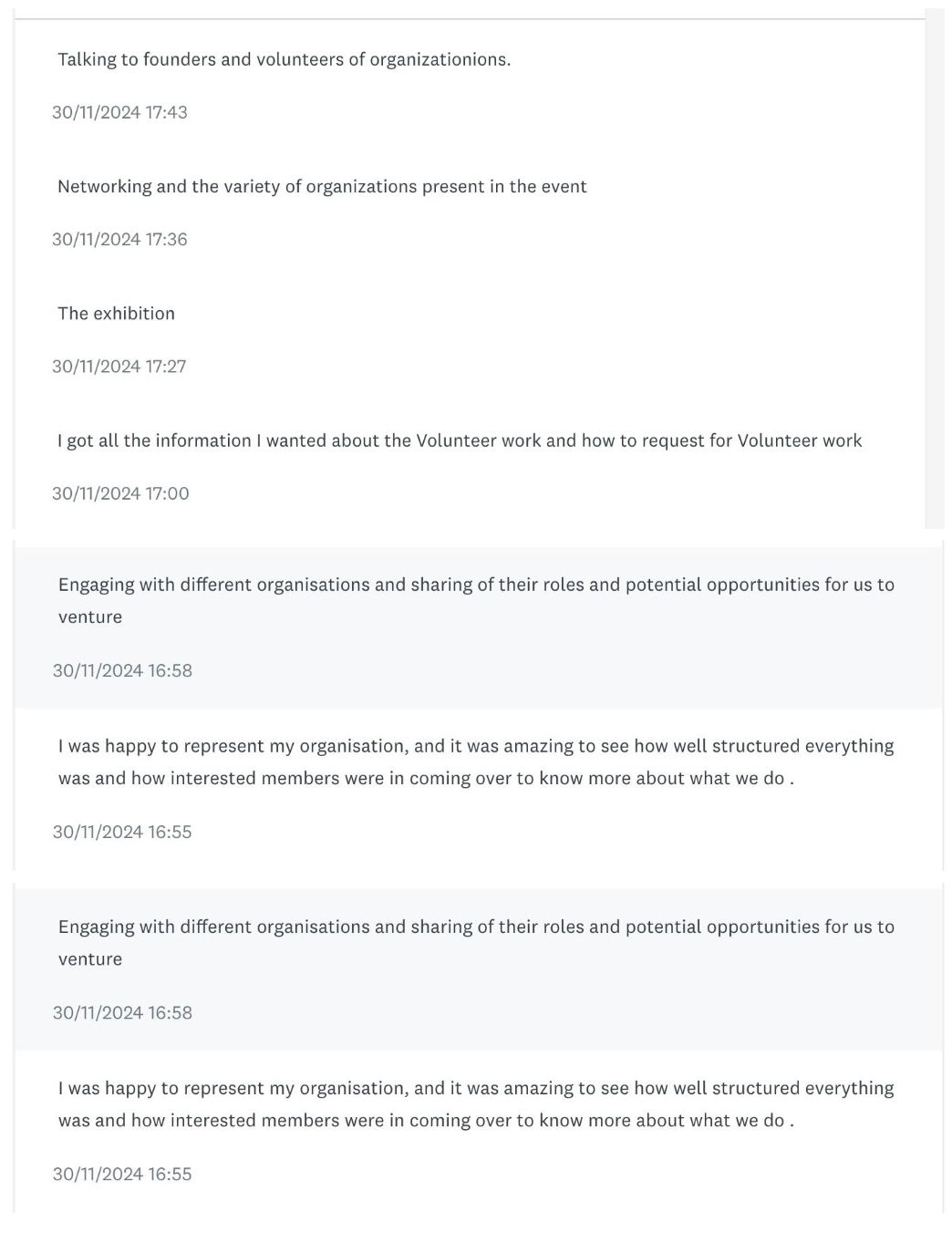
Task: Click the 30/11/2024 17:36 timestamp
Action: click(x=119, y=239)
